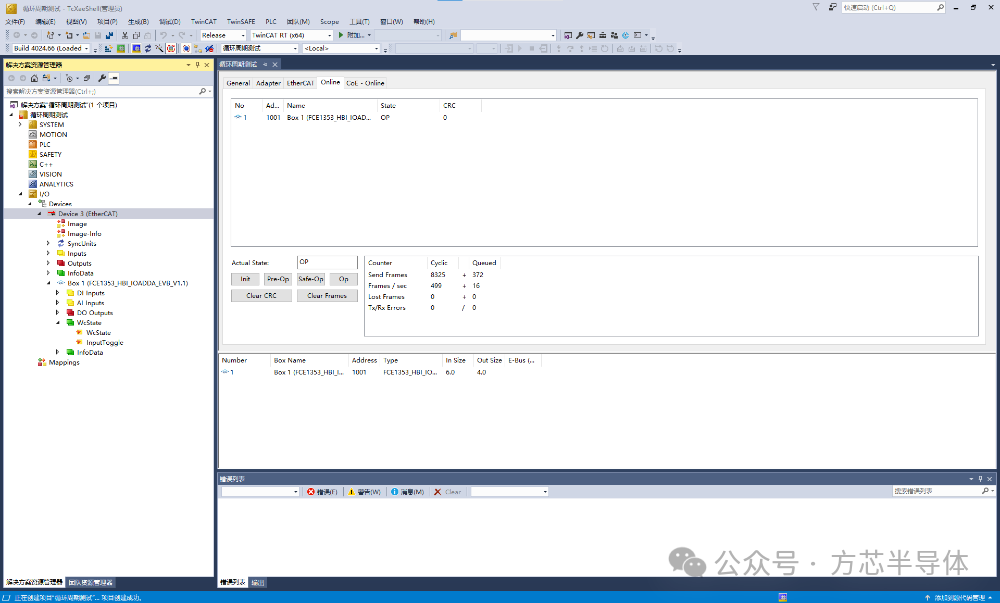Click the Reload Devices icon
This screenshot has height=603, width=1000.
tap(148, 48)
